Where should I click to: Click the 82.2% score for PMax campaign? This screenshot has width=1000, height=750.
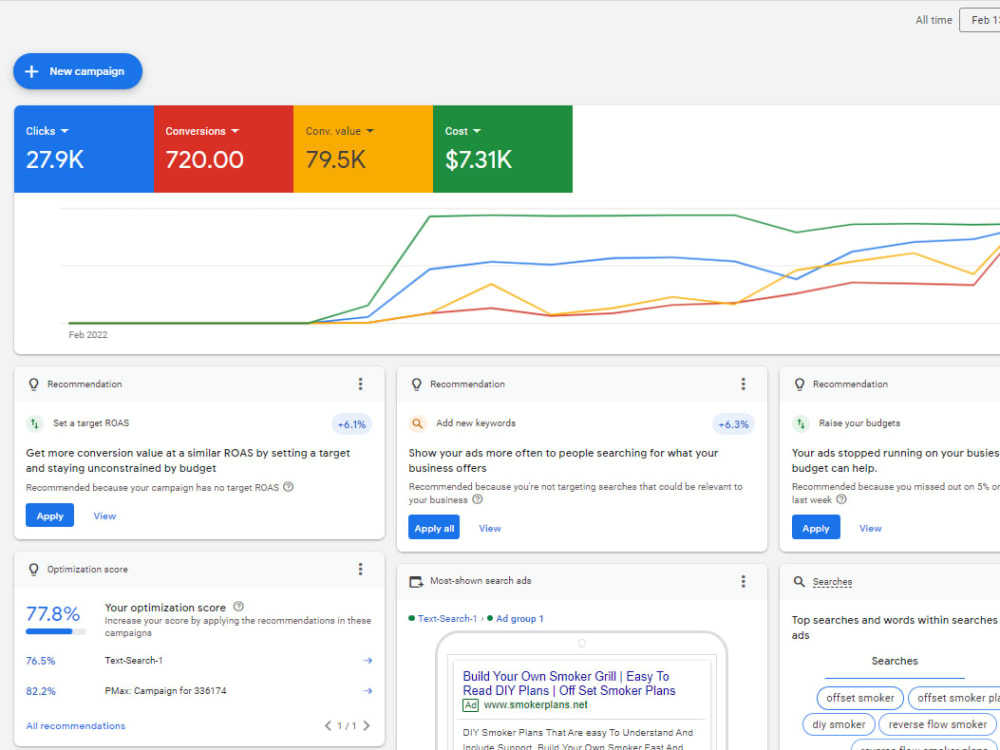pos(40,691)
